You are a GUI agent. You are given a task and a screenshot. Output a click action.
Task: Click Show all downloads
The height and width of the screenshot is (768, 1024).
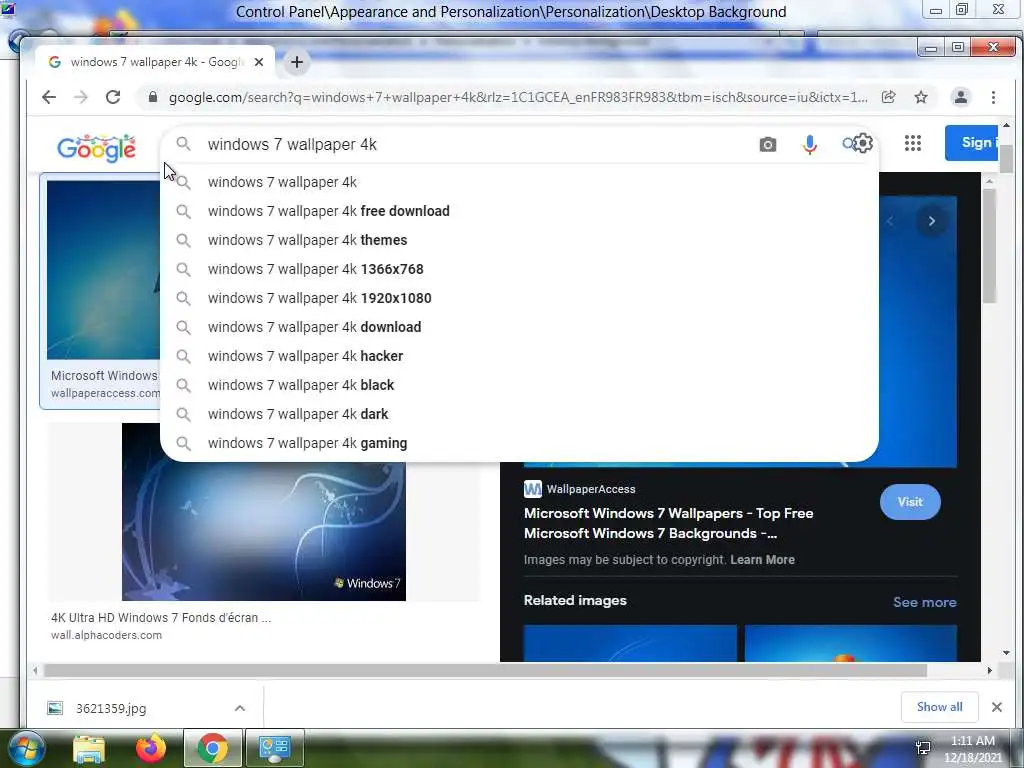tap(939, 707)
